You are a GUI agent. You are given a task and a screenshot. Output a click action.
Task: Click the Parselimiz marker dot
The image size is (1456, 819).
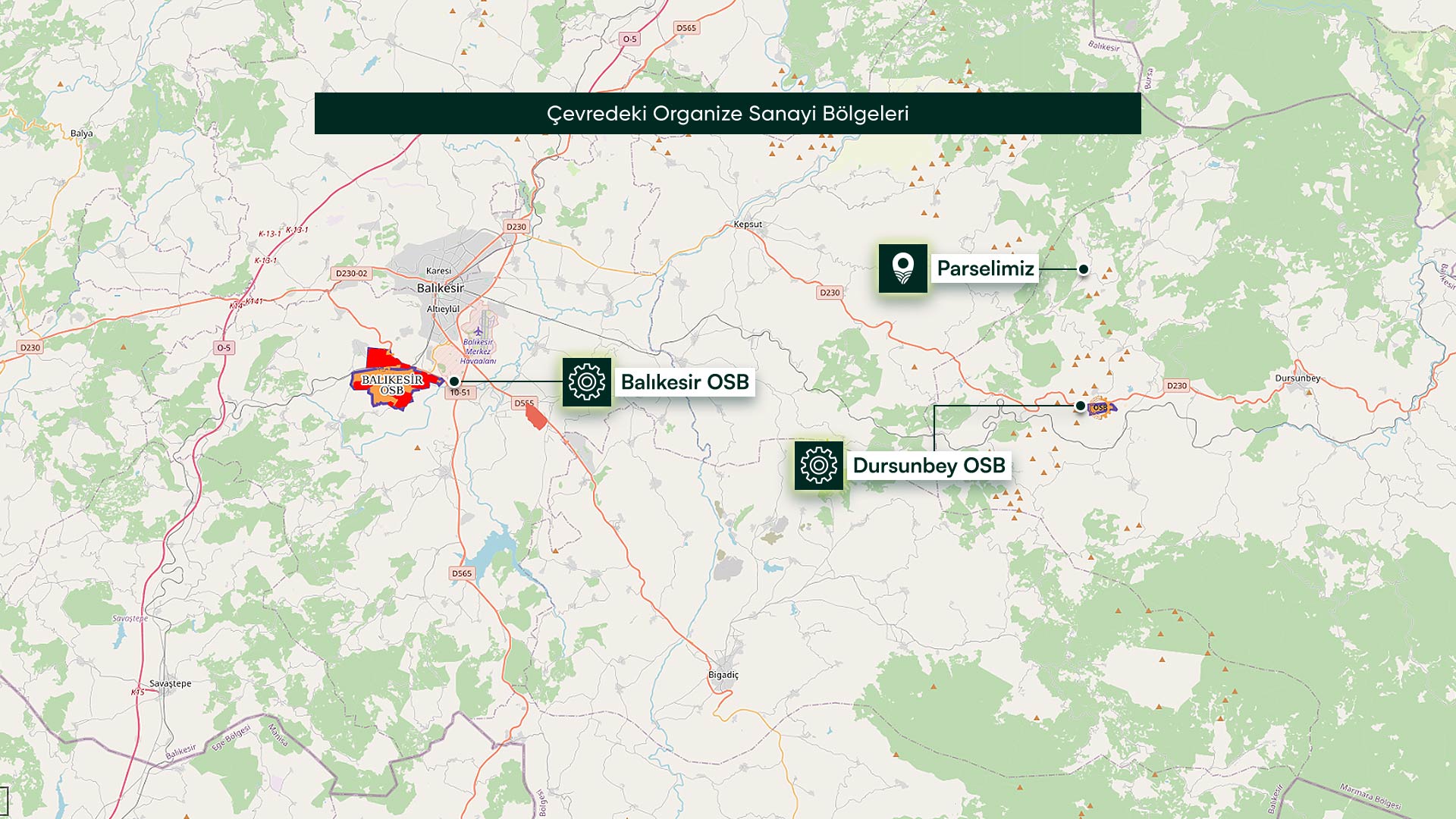[1084, 269]
